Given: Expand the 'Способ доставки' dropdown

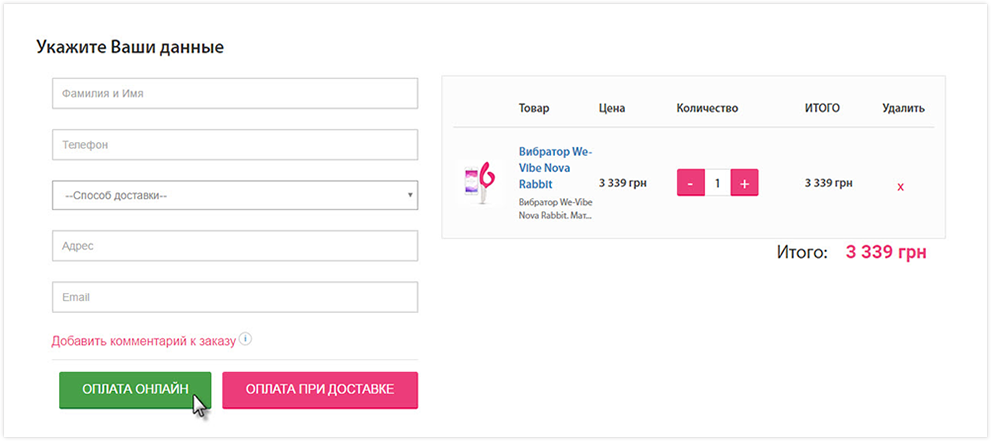Looking at the screenshot, I should (x=235, y=195).
